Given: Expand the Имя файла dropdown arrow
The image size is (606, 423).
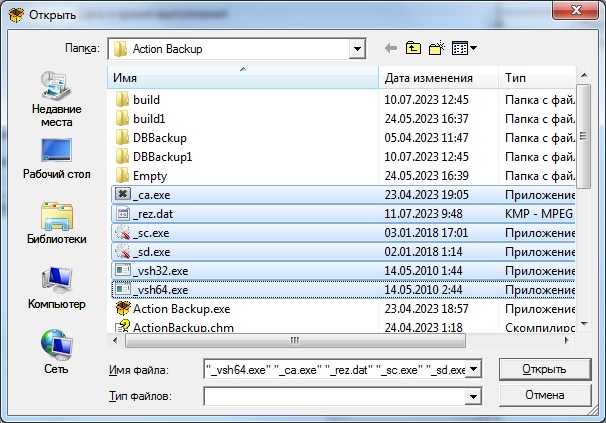Looking at the screenshot, I should pyautogui.click(x=473, y=369).
